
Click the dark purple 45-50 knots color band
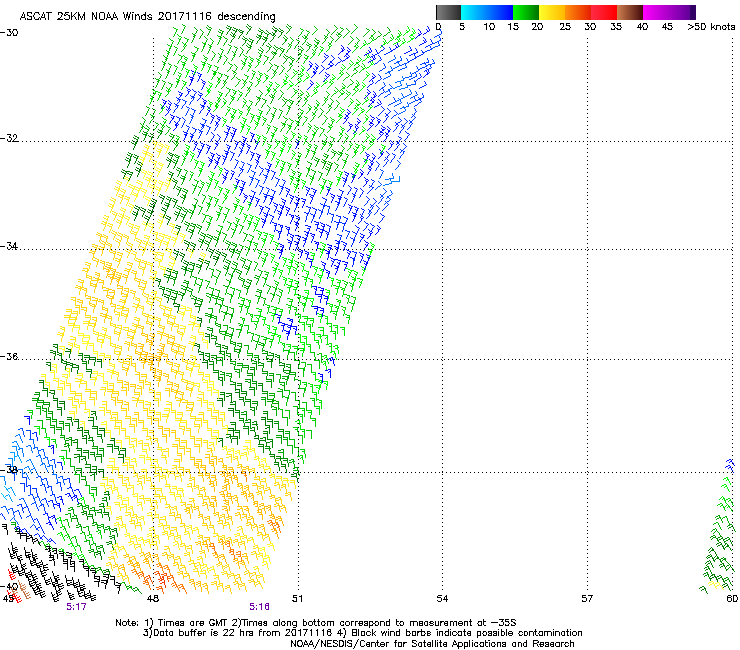(x=682, y=12)
